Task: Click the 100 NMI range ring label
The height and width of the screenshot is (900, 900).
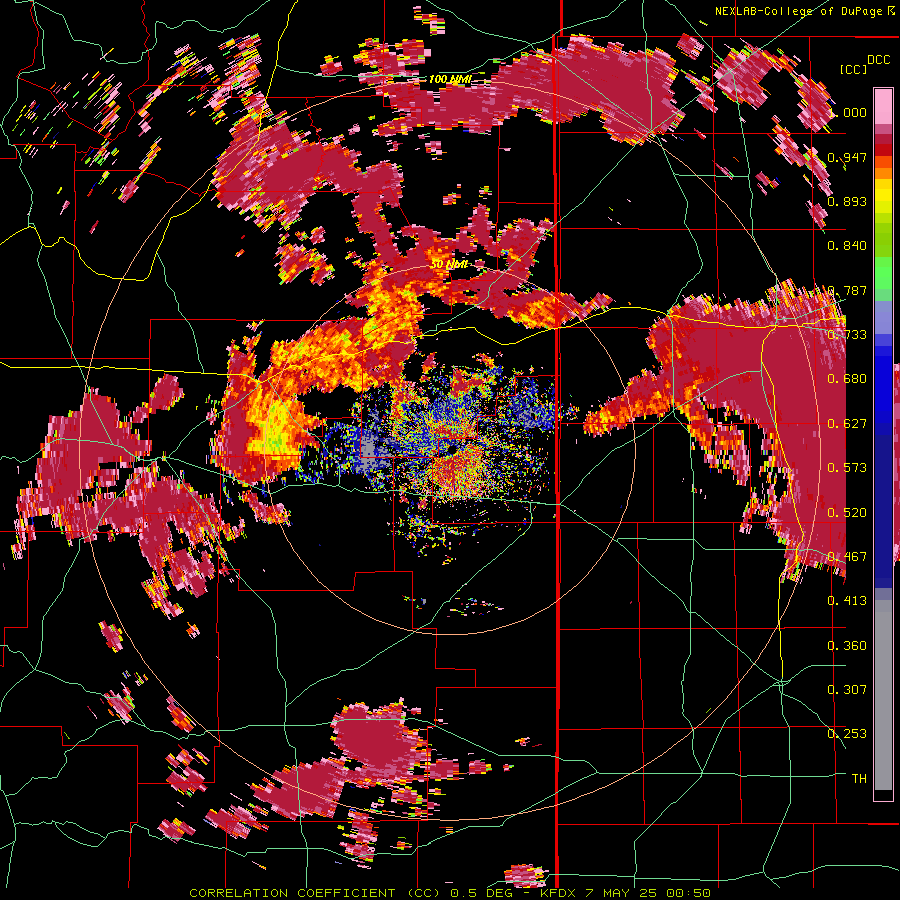Action: click(450, 79)
